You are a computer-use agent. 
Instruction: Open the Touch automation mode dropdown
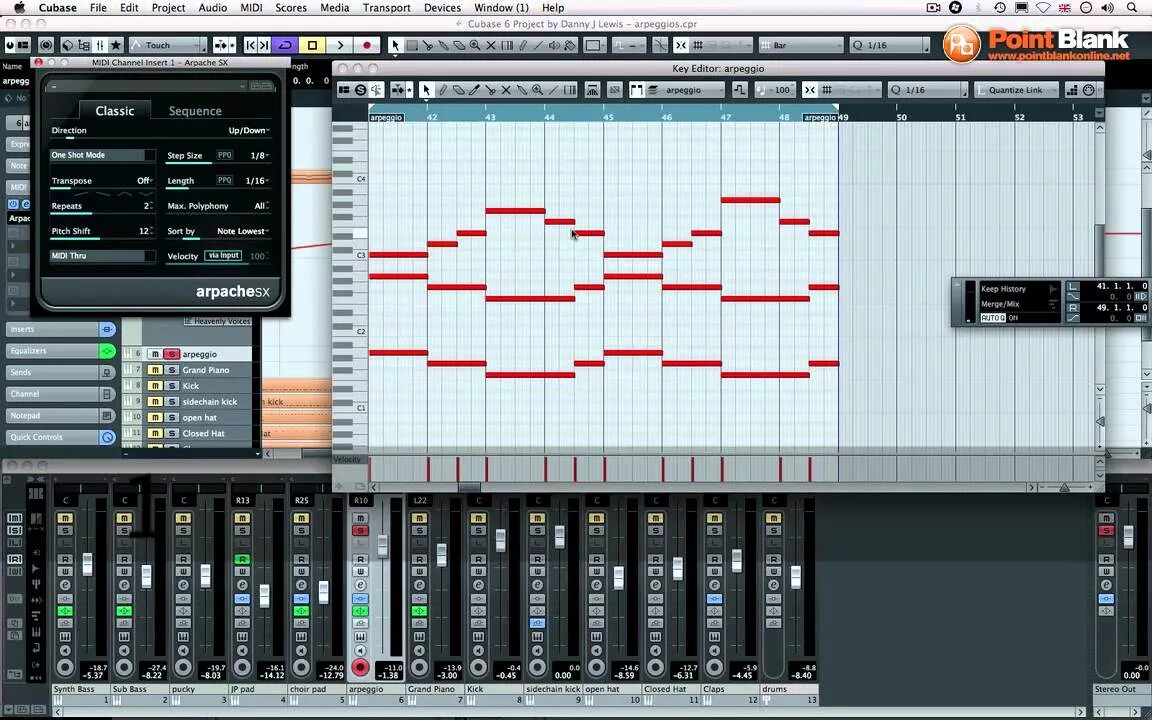pyautogui.click(x=168, y=46)
